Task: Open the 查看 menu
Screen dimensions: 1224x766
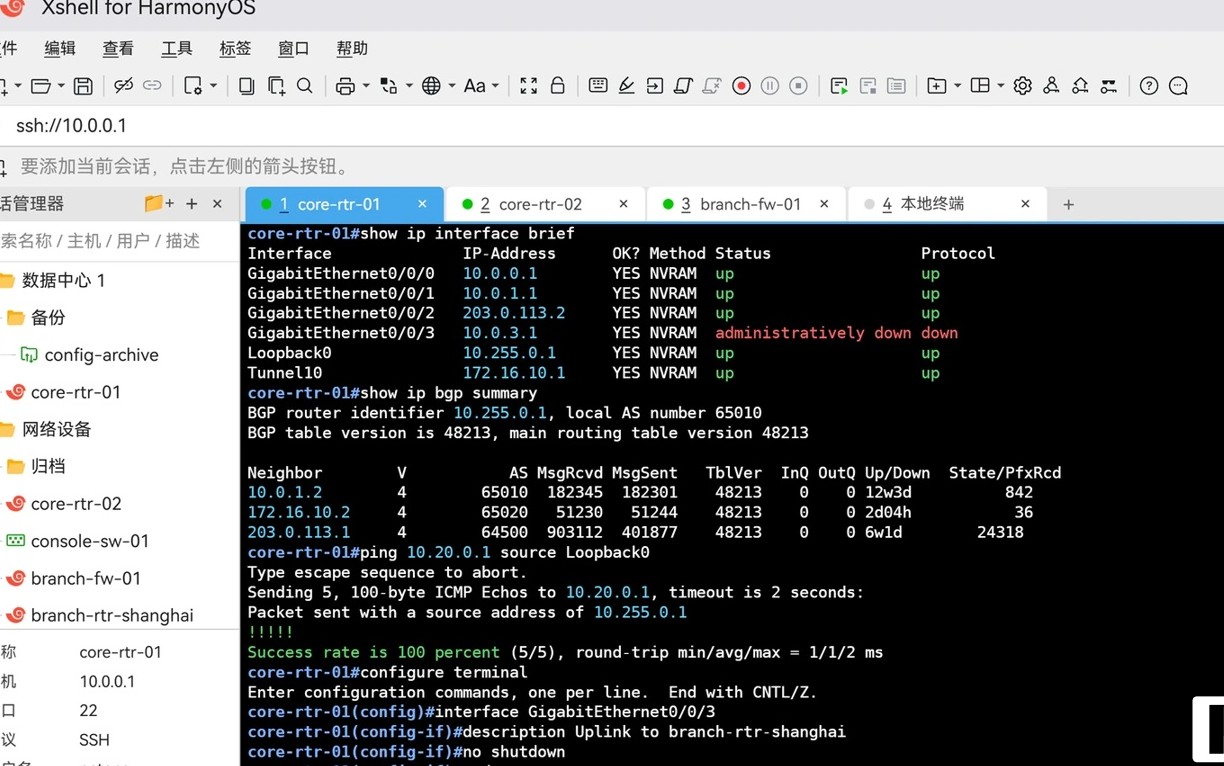Action: [118, 48]
